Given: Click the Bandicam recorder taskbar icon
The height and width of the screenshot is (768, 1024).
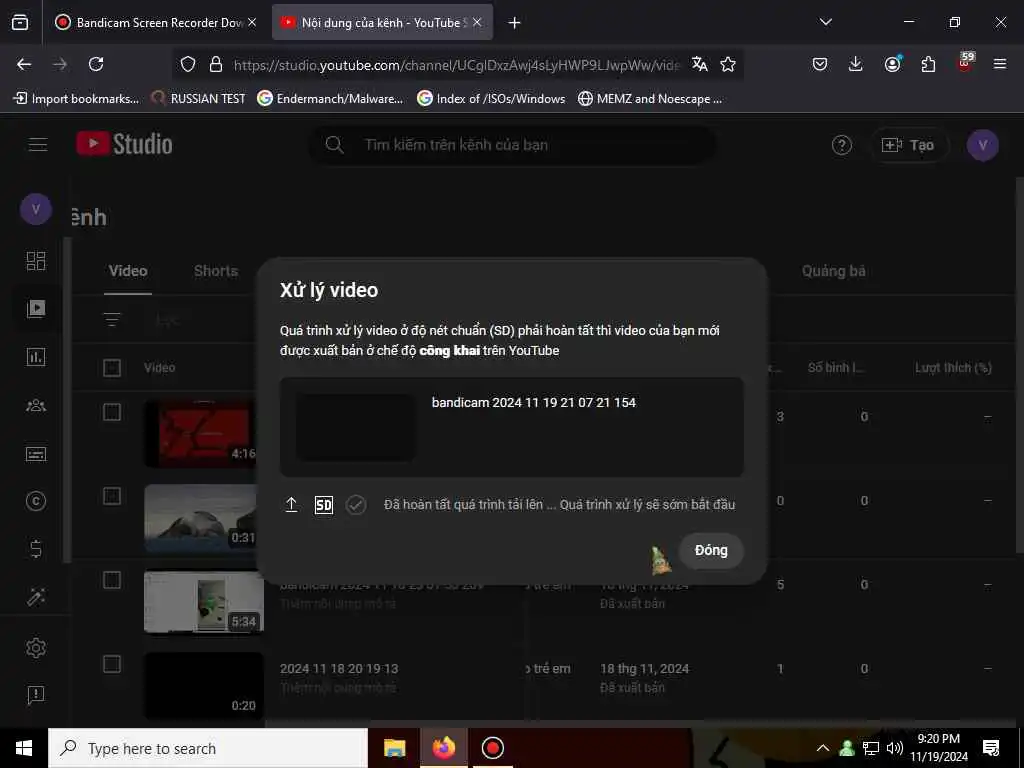Looking at the screenshot, I should [492, 748].
